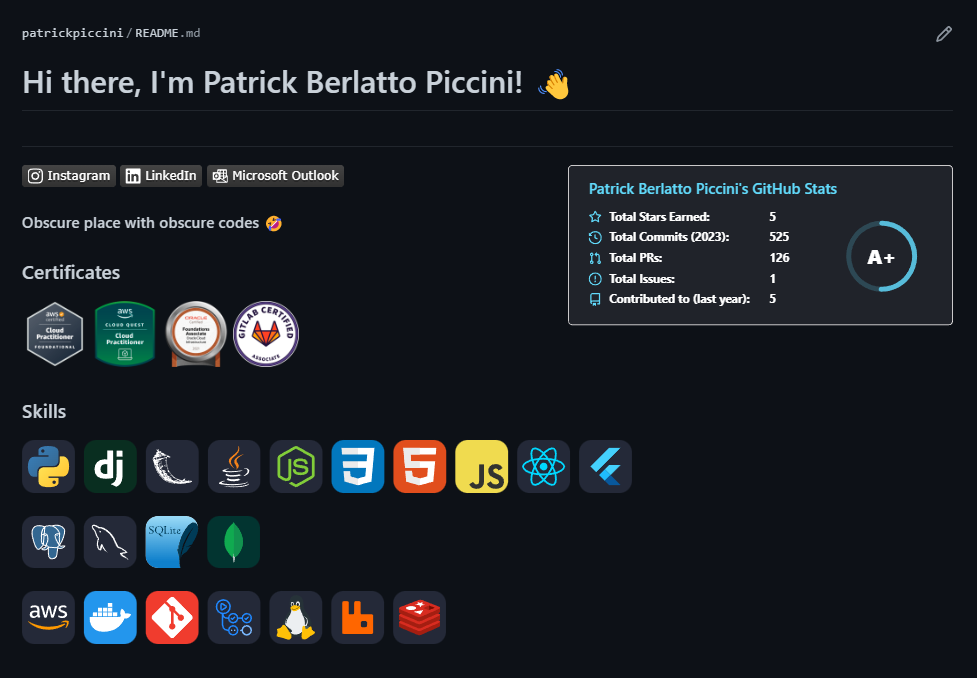Screen dimensions: 977x678
Task: Click the Flutter skill icon
Action: (x=605, y=466)
